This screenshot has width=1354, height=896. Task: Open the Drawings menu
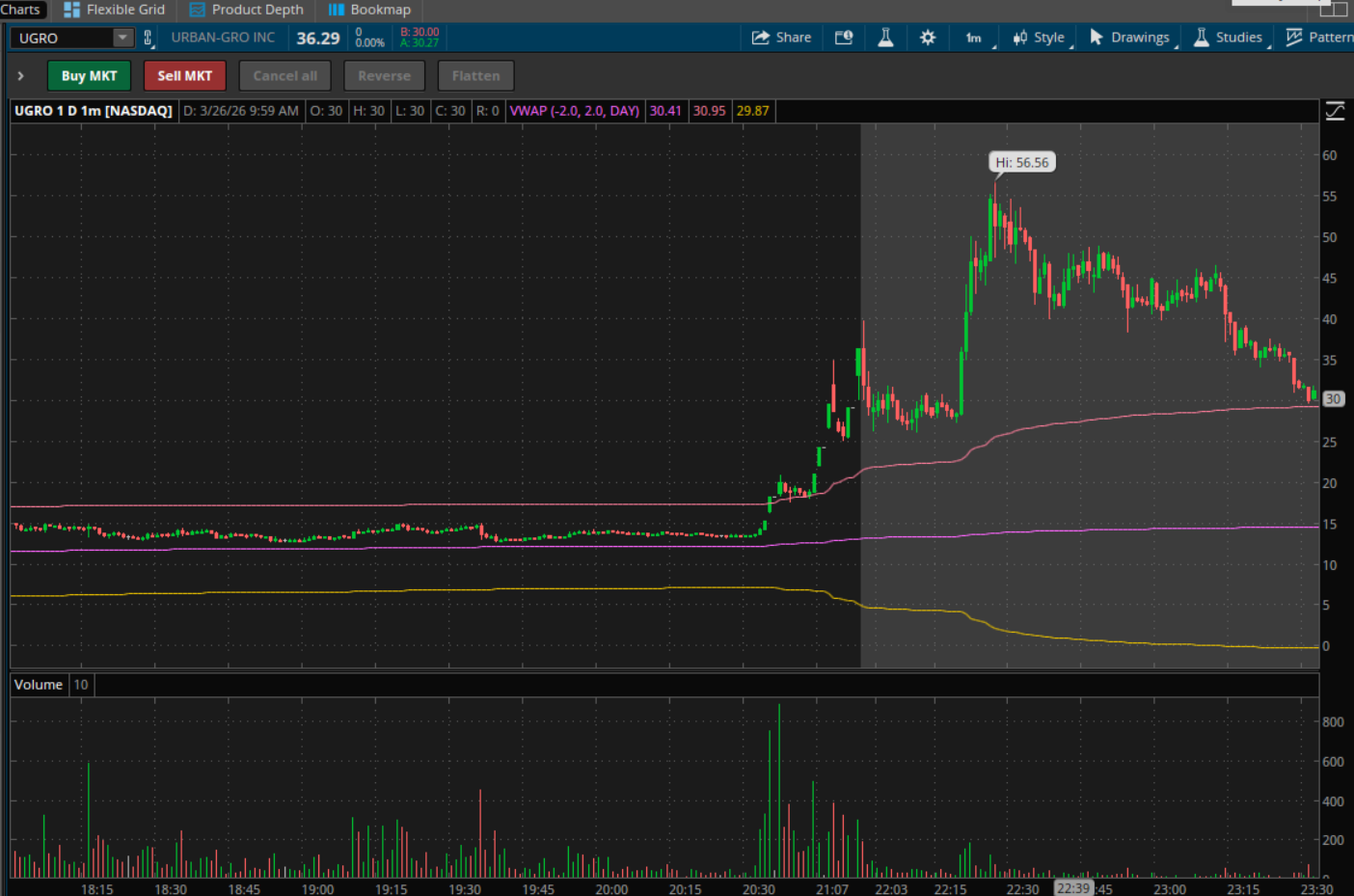(1130, 38)
